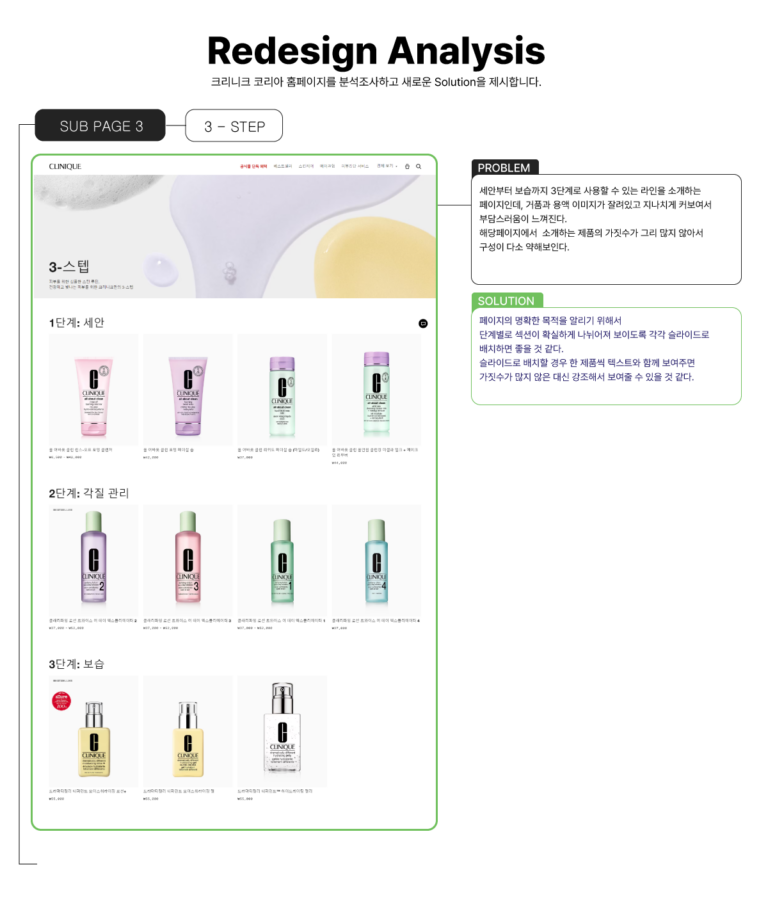The height and width of the screenshot is (914, 768).
Task: Click the SUB PAGE 3 dark label
Action: tap(100, 125)
